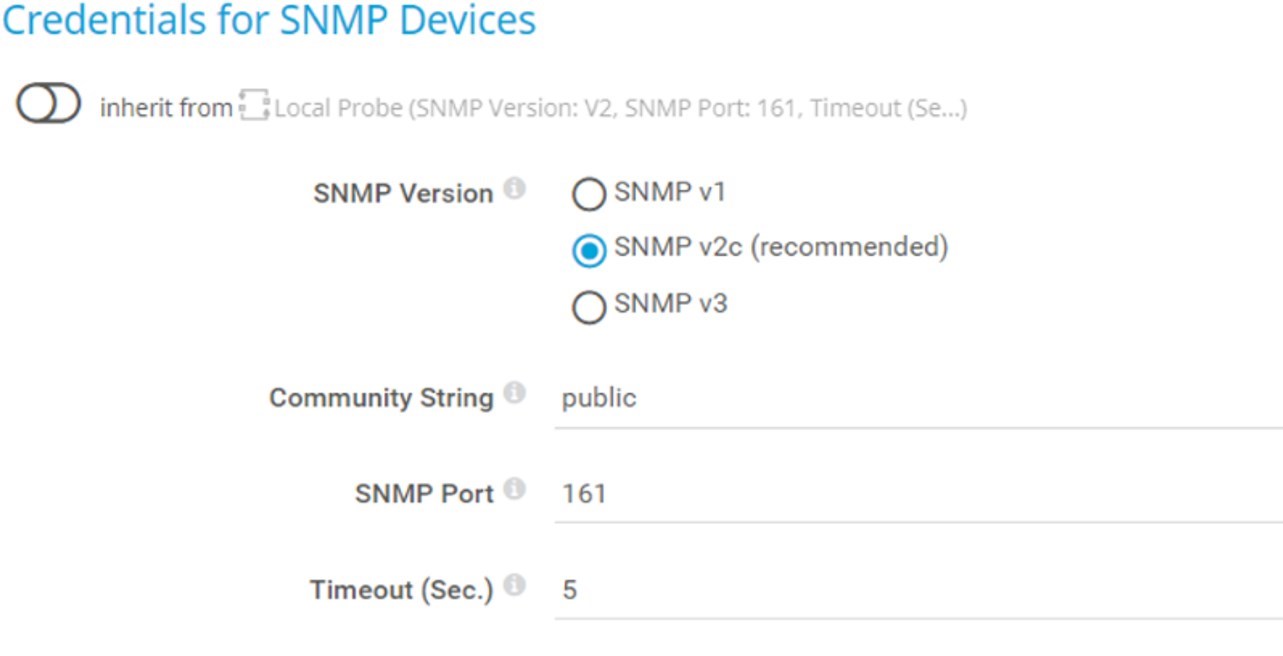
Task: Open the Local Probe inherited settings link
Action: tap(620, 108)
